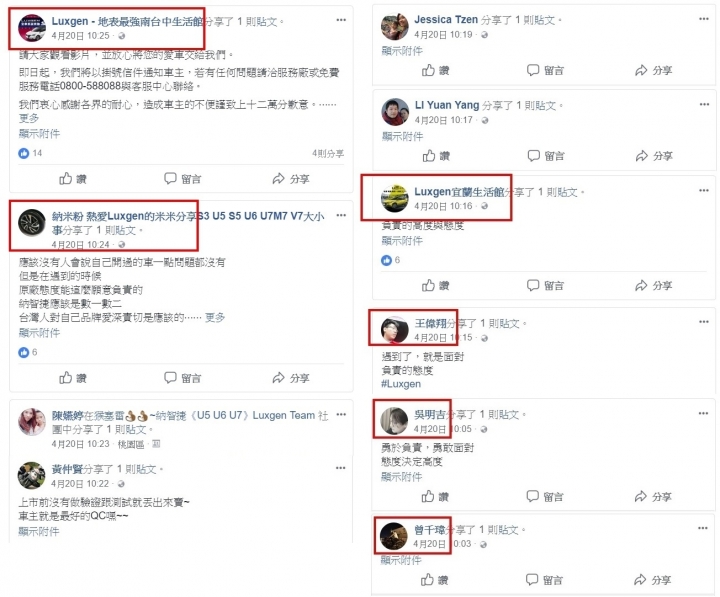Like the LI Yuan Yang post
Viewport: 720px width, 597px height.
(436, 156)
